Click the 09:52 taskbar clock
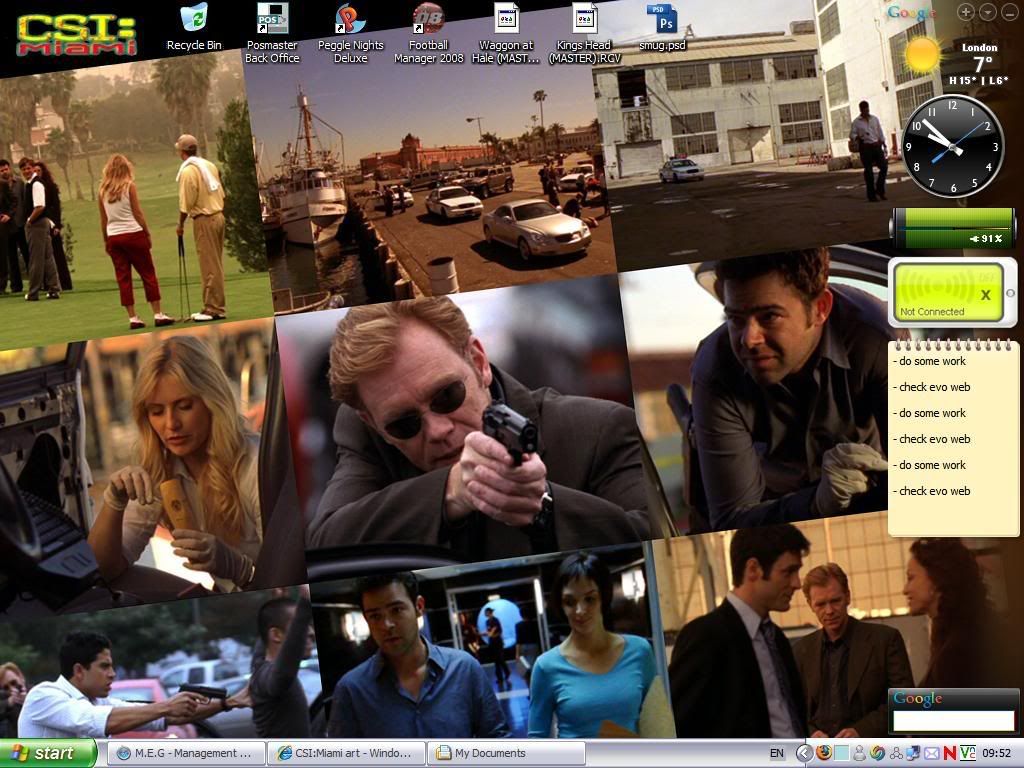The image size is (1024, 768). (x=997, y=753)
